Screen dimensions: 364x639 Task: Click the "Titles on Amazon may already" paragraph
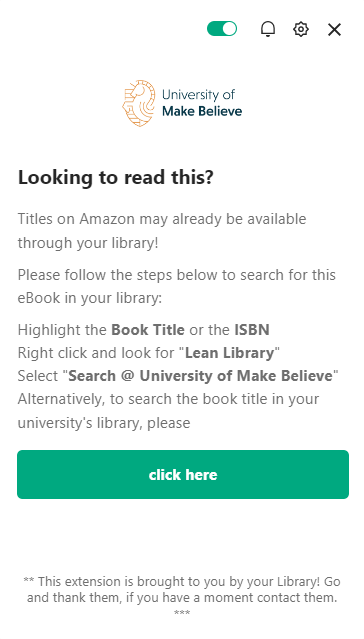(x=162, y=231)
